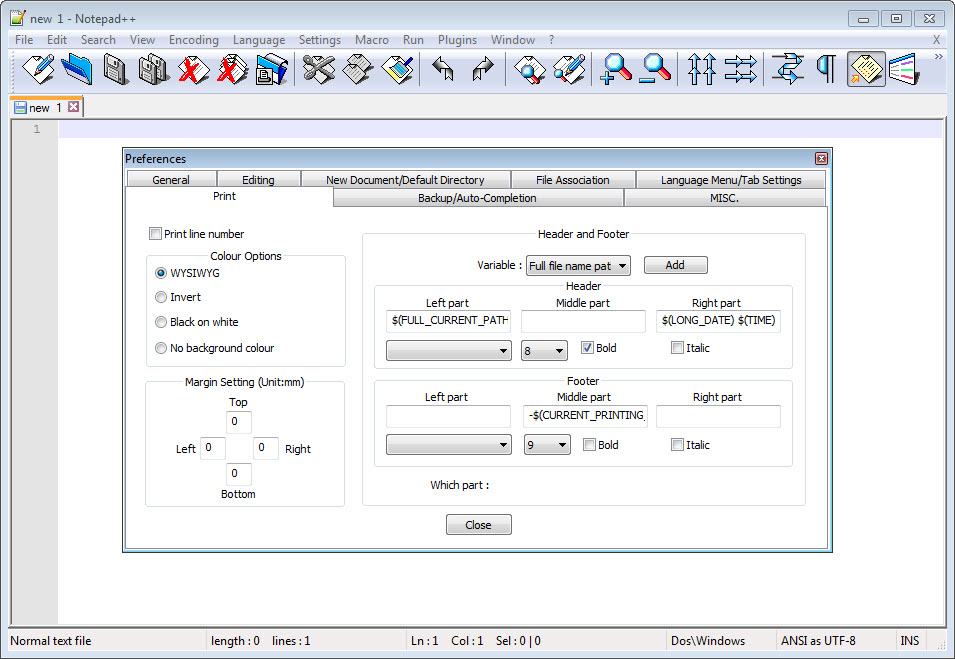
Task: Switch to the Editing tab
Action: [x=258, y=180]
